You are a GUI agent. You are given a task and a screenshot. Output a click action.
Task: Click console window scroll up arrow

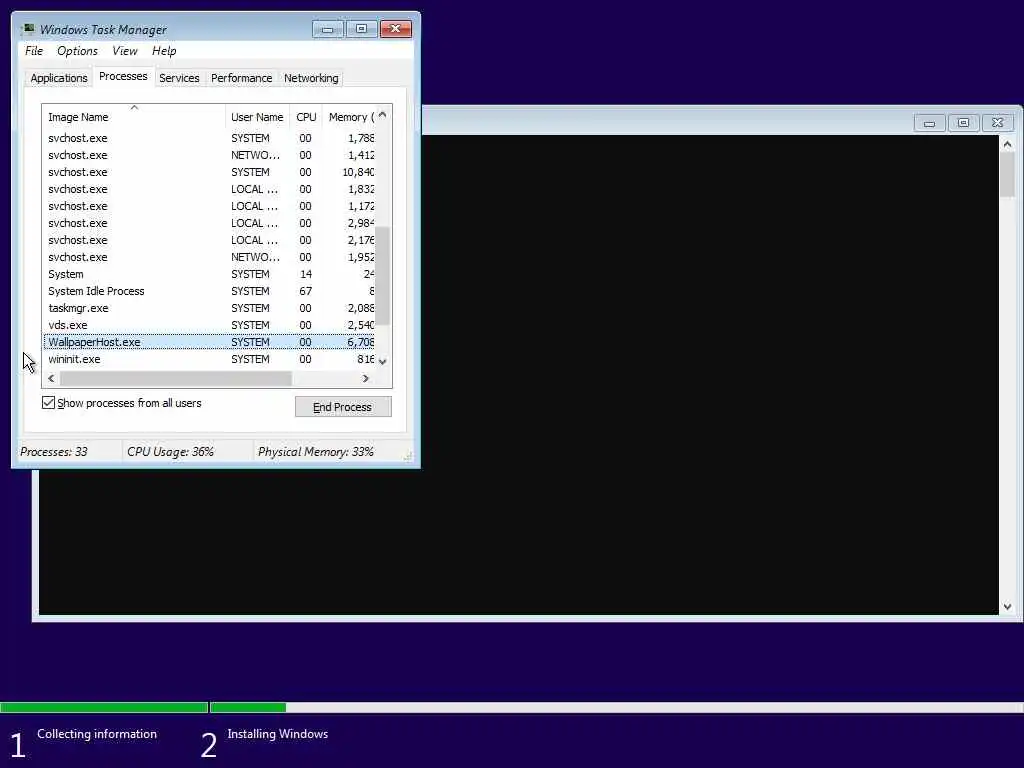point(1007,144)
